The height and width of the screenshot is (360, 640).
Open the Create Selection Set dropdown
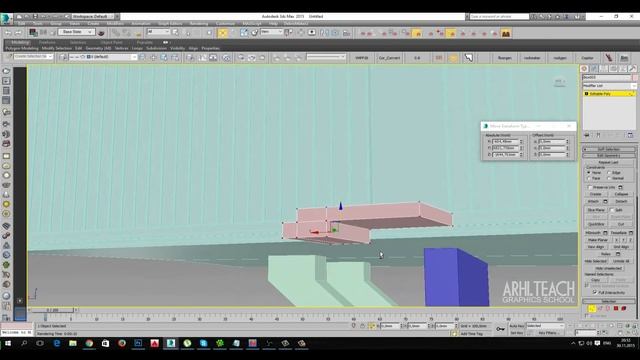pos(33,57)
